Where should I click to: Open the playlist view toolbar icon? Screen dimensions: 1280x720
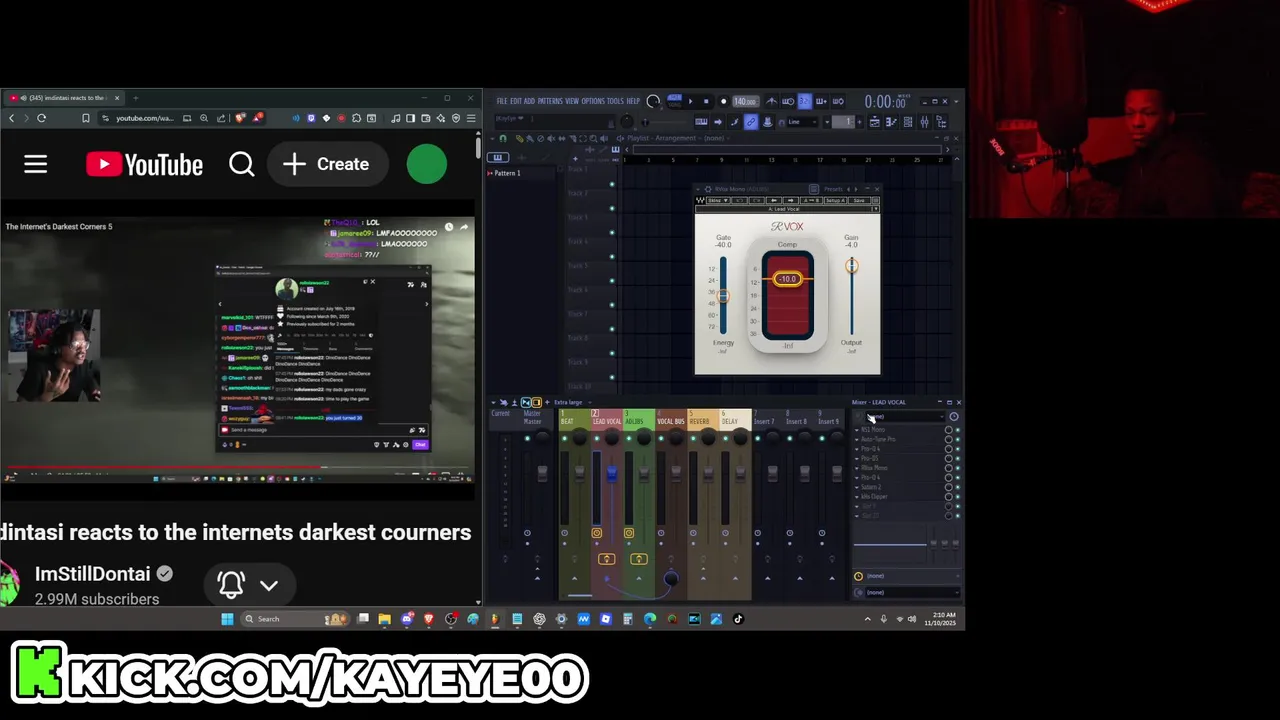click(x=874, y=122)
